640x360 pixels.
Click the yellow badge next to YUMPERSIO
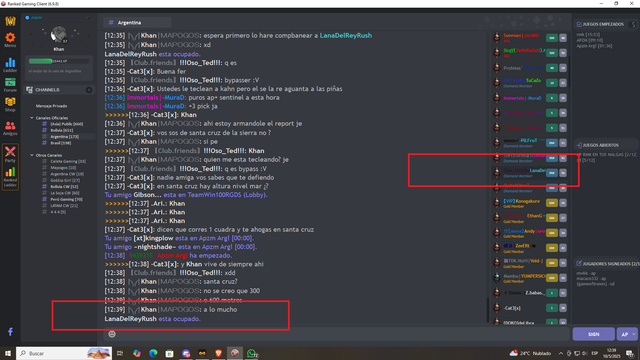[x=551, y=278]
